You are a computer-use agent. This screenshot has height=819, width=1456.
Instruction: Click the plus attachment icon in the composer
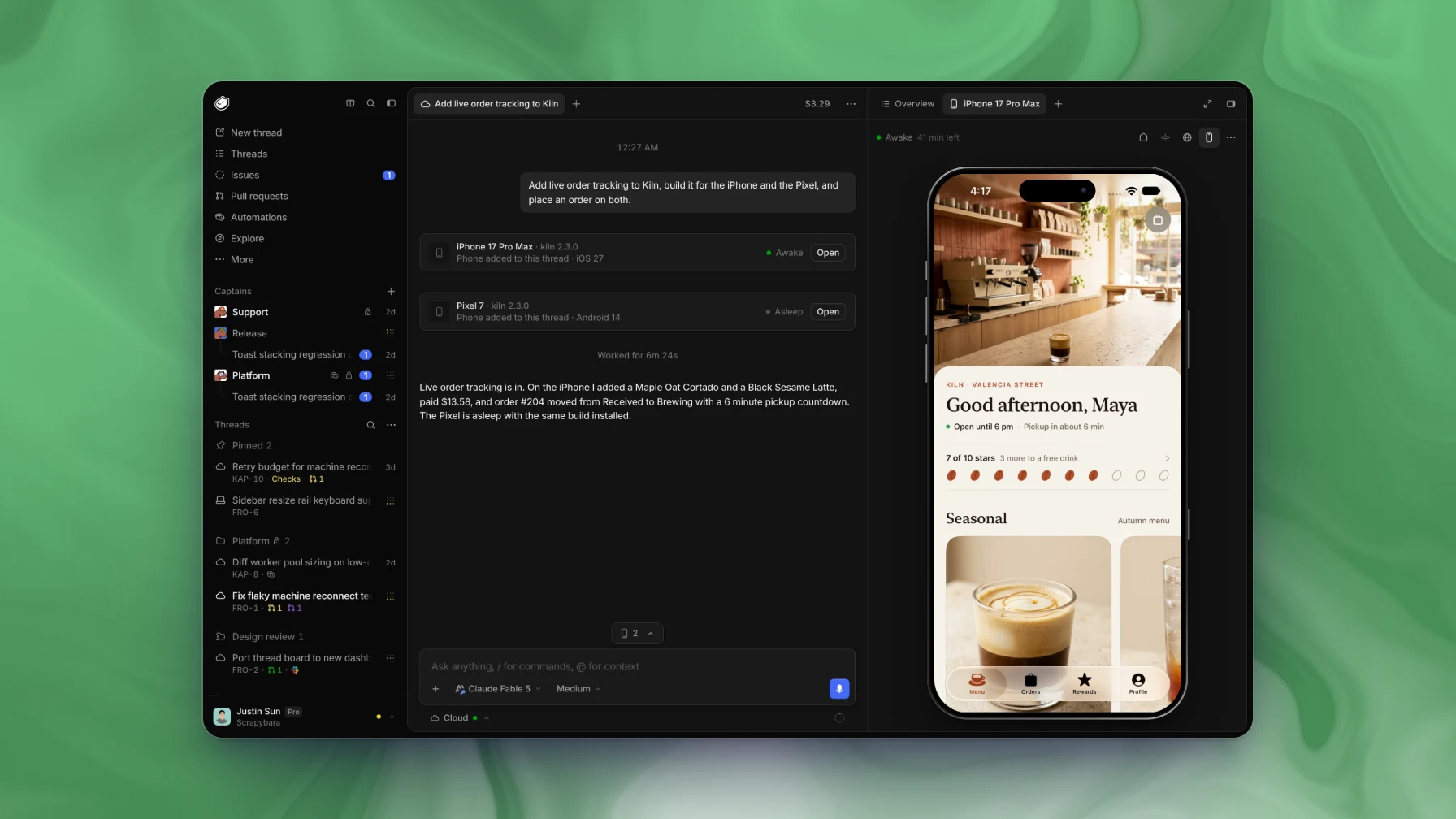[x=435, y=689]
